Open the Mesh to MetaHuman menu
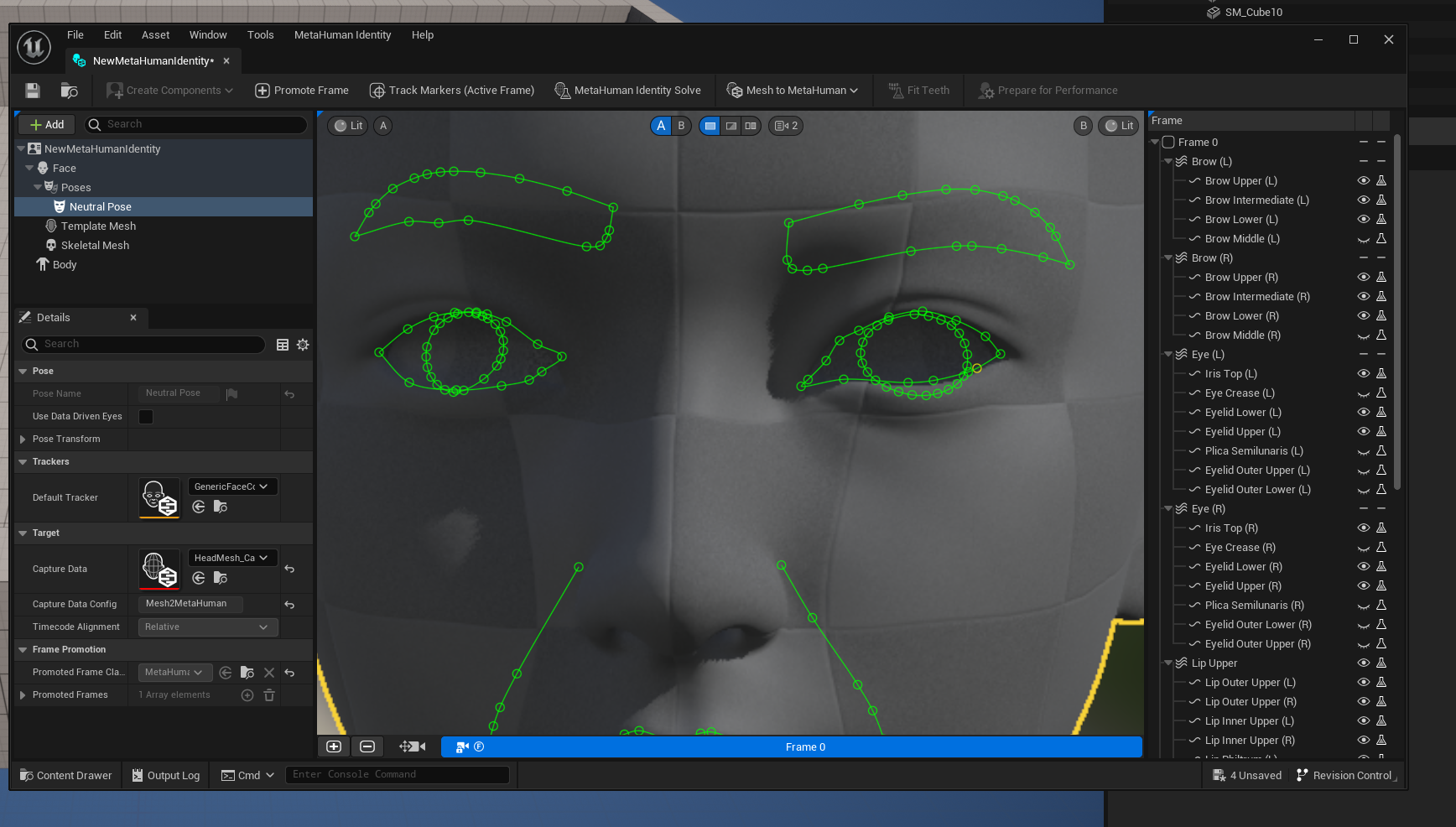This screenshot has height=827, width=1456. tap(793, 91)
